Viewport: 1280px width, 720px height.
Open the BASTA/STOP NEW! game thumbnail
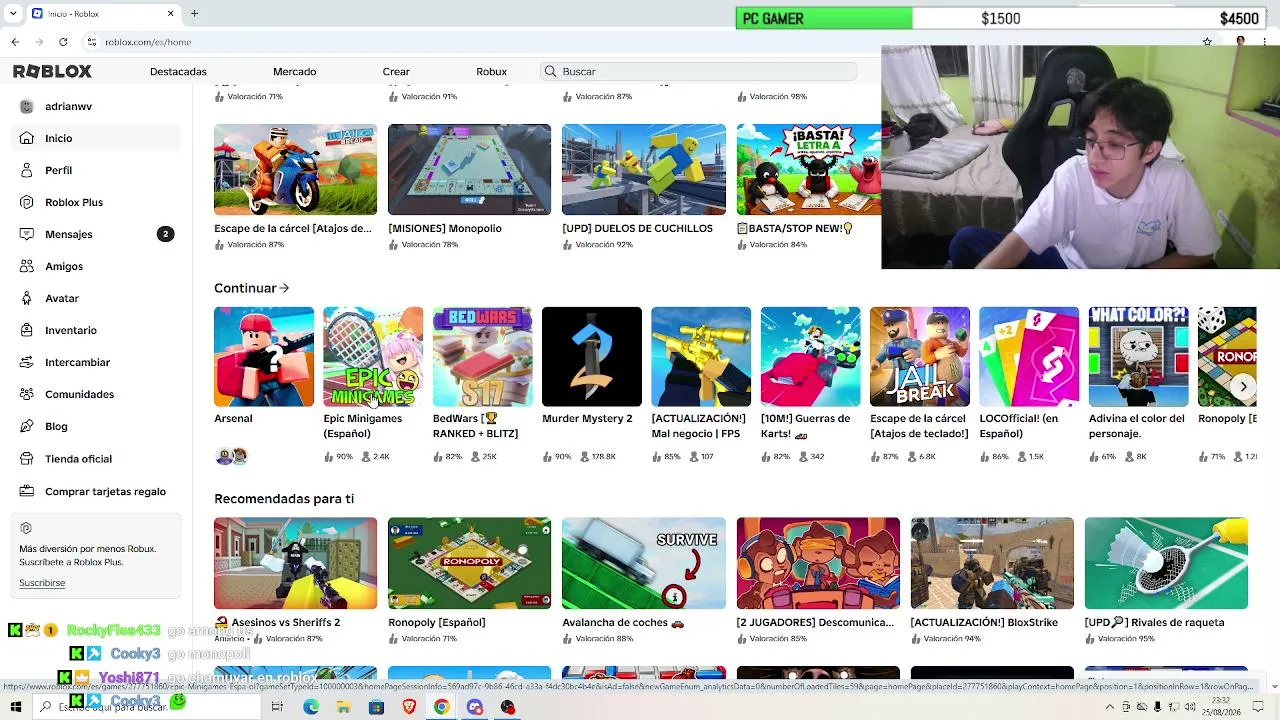(809, 170)
